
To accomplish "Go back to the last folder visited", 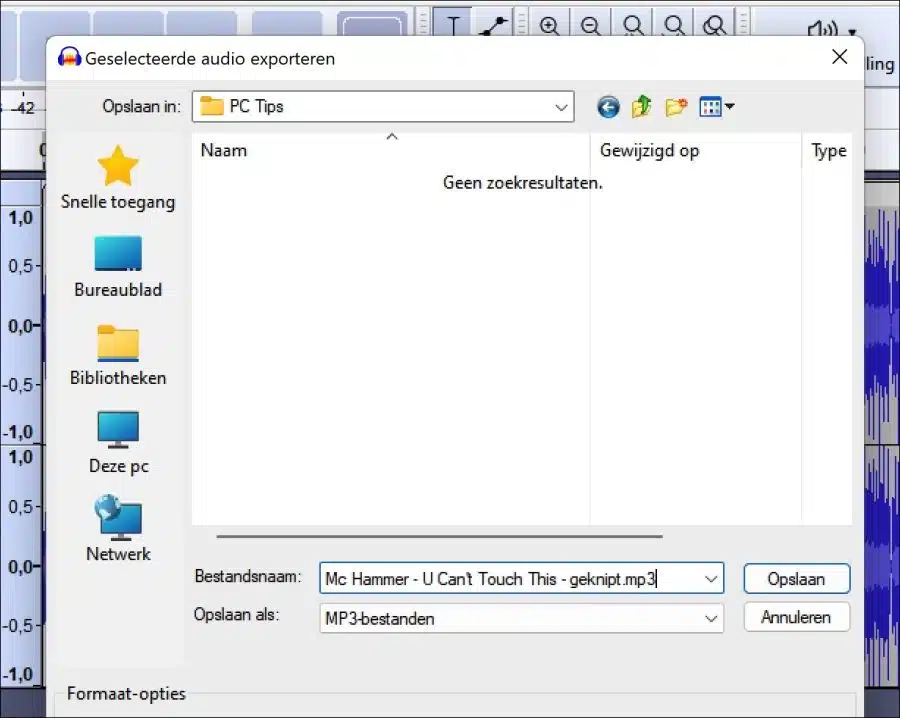I will 608,107.
